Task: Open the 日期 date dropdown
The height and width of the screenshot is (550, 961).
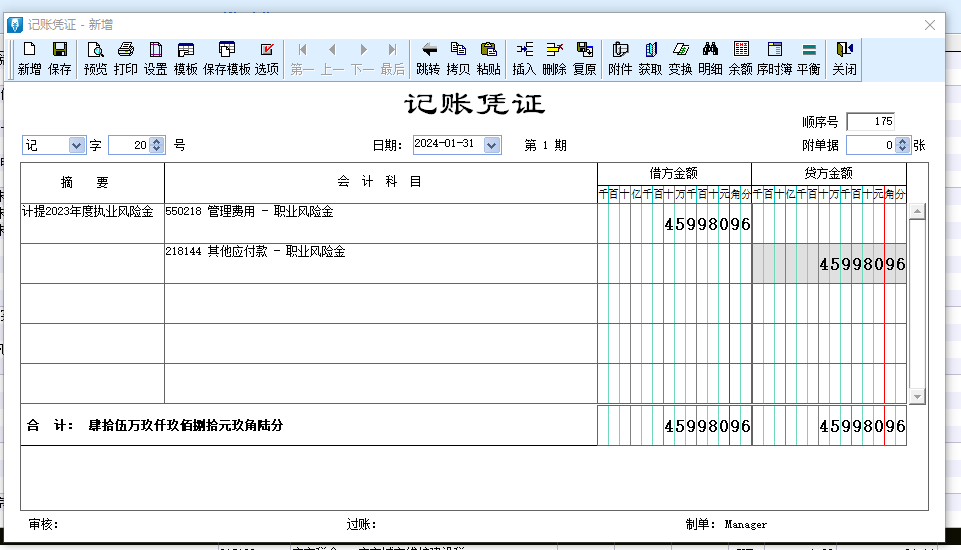Action: (491, 145)
